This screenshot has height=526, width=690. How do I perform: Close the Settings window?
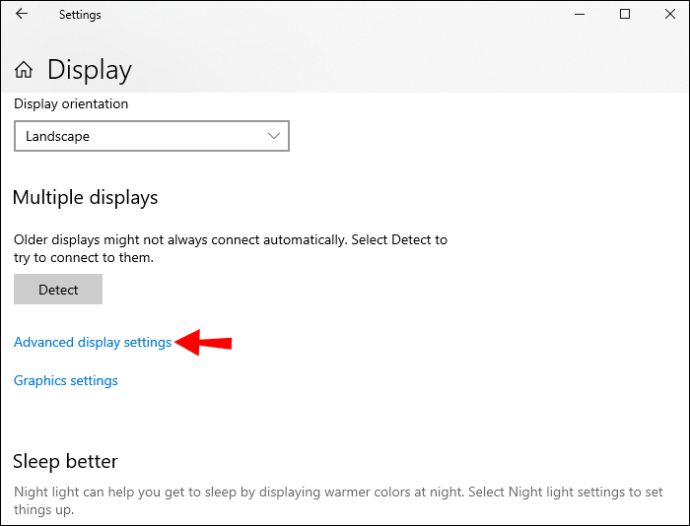(x=670, y=14)
